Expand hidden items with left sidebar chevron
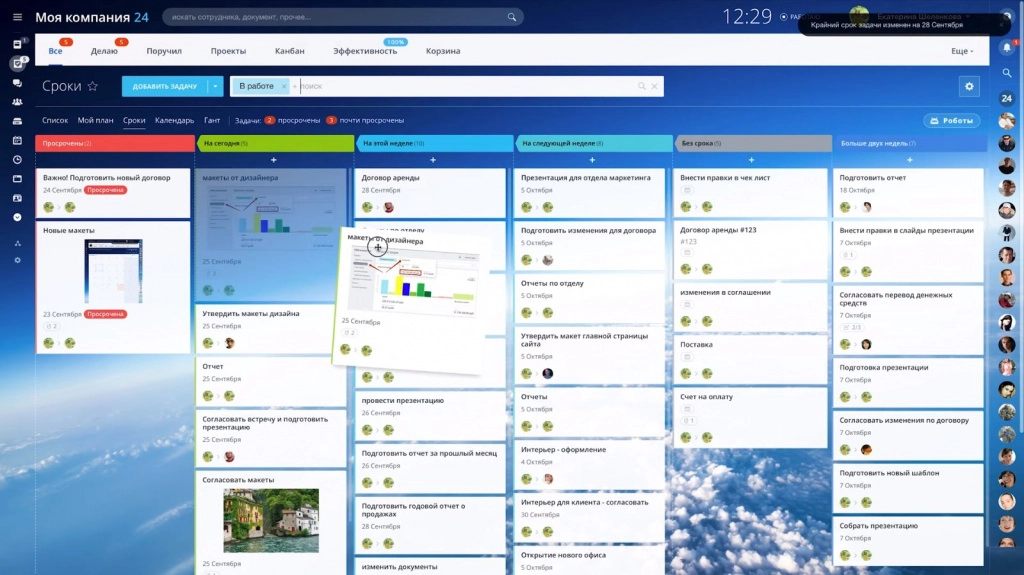The image size is (1024, 575). (17, 217)
